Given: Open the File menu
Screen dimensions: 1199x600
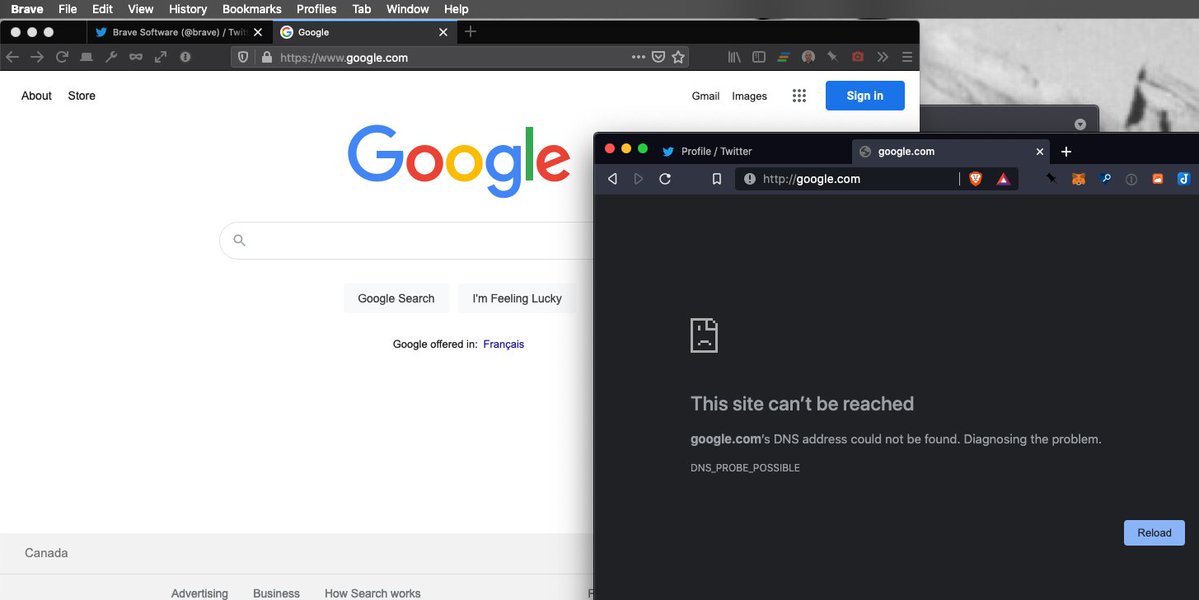Looking at the screenshot, I should pyautogui.click(x=67, y=9).
